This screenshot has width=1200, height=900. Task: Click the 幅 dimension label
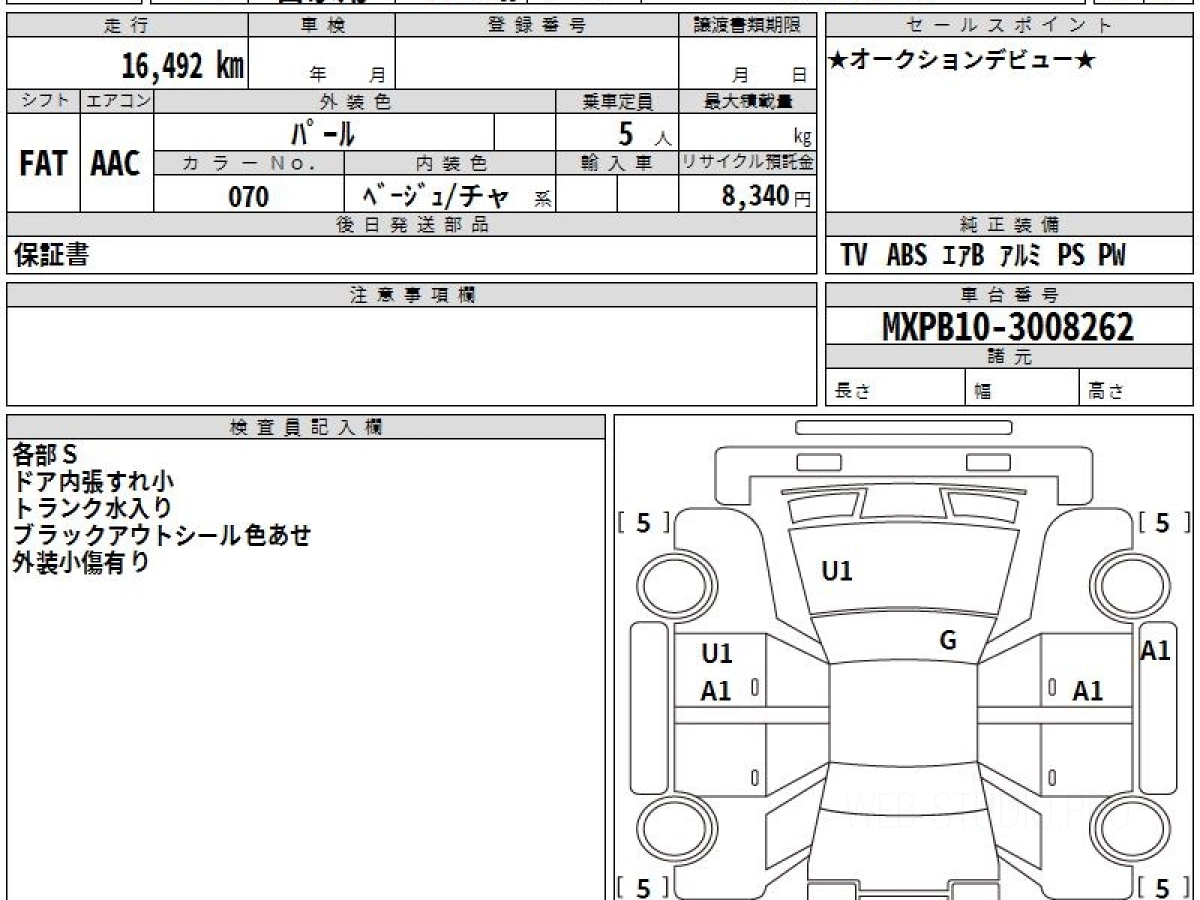[983, 392]
